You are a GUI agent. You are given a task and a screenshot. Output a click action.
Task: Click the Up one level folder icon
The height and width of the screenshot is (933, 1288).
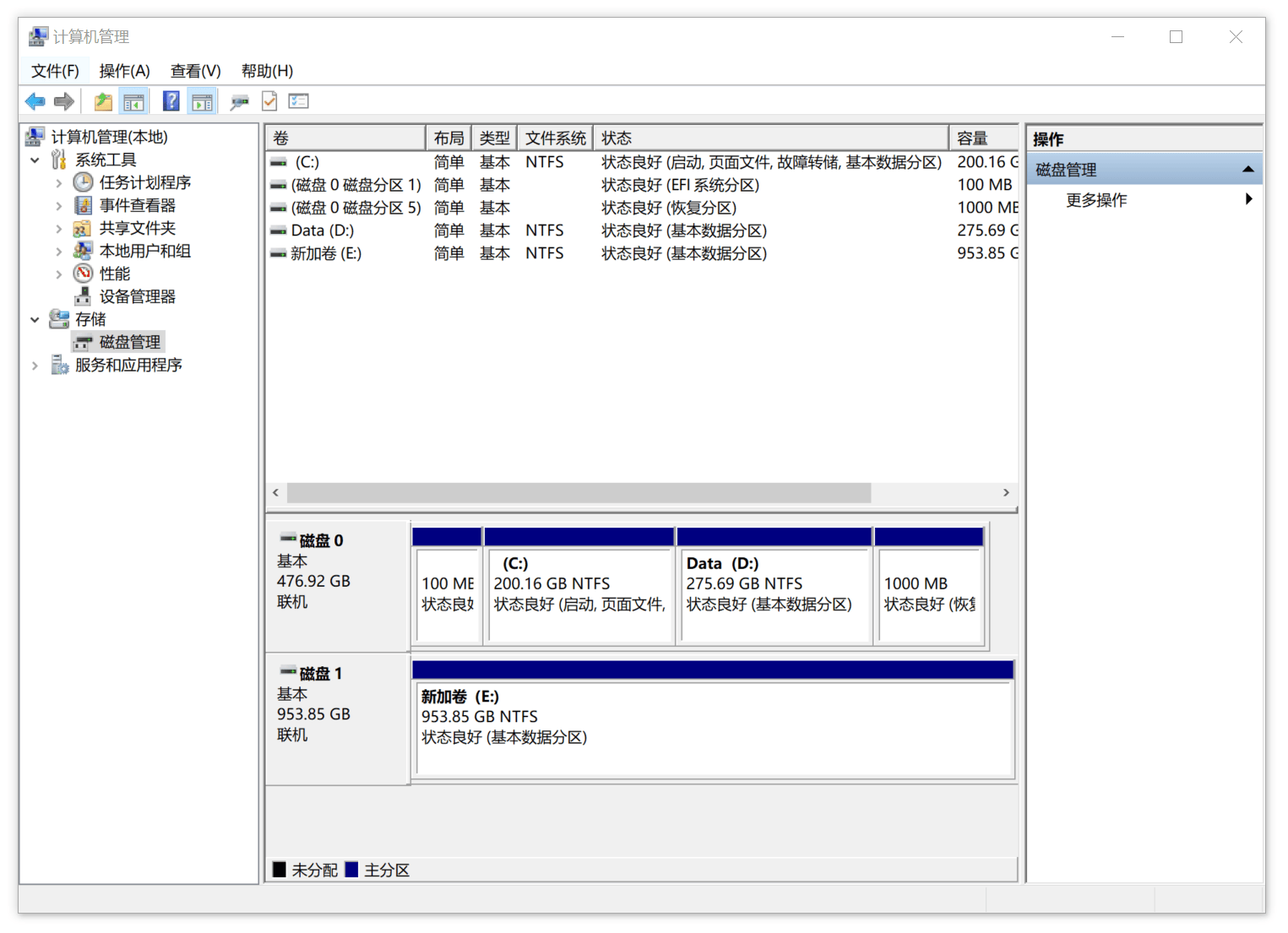click(x=103, y=102)
